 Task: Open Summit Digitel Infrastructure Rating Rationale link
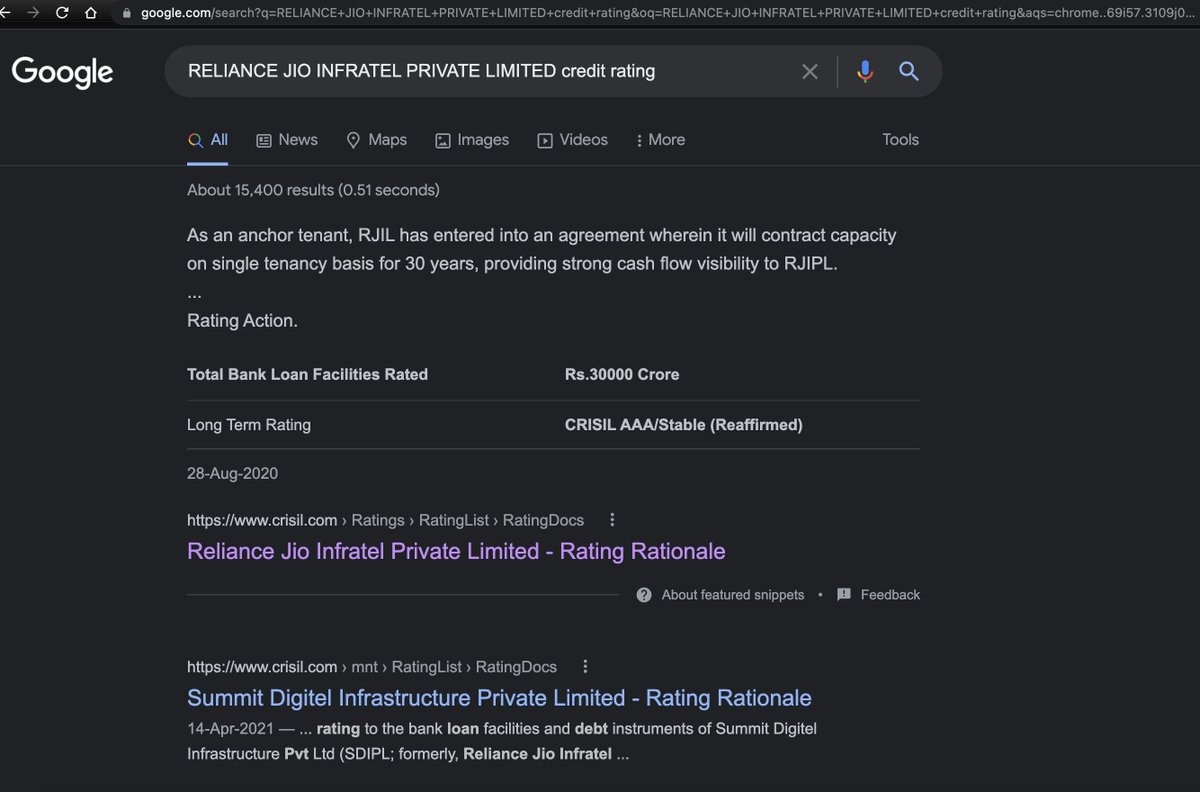tap(499, 698)
